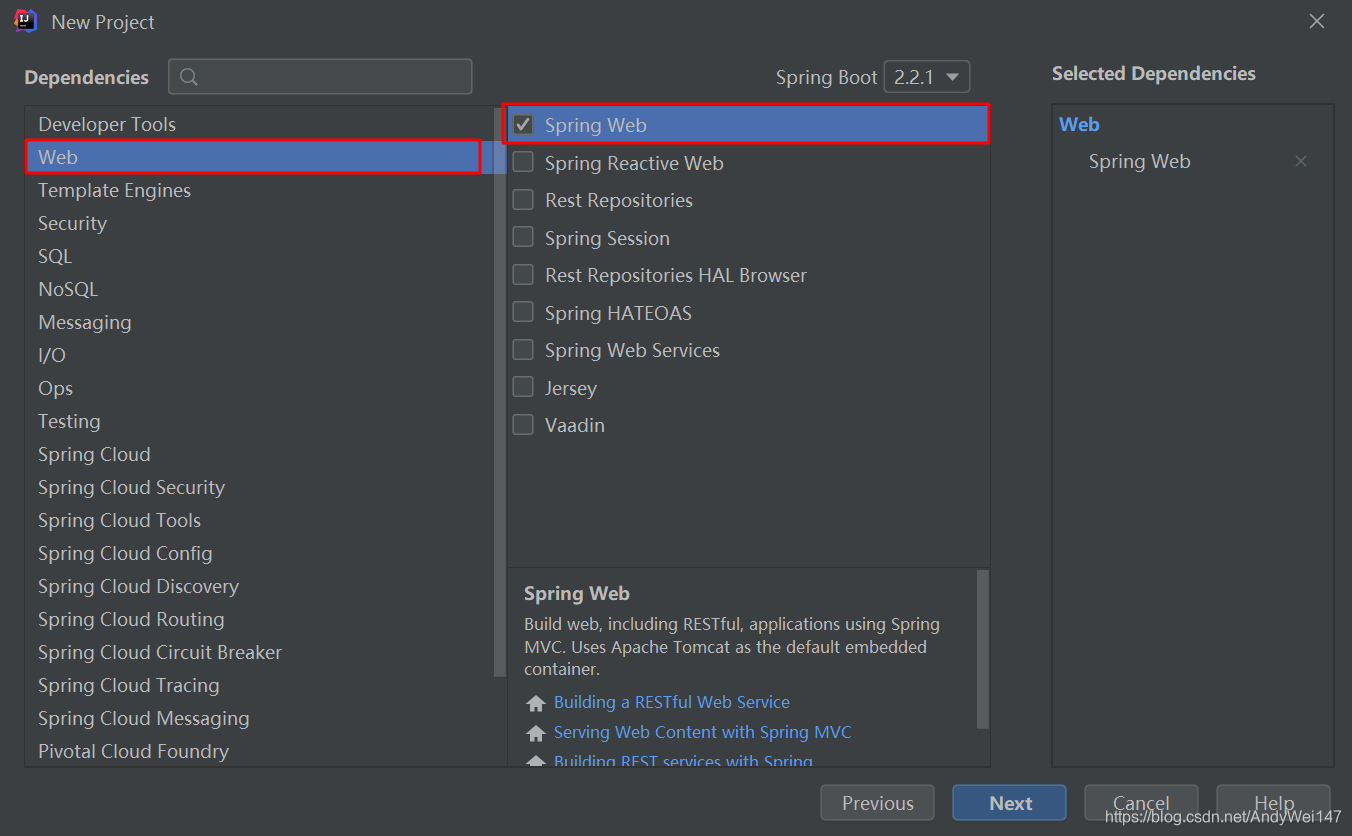Enable Spring Reactive Web dependency
The image size is (1352, 836).
(523, 162)
